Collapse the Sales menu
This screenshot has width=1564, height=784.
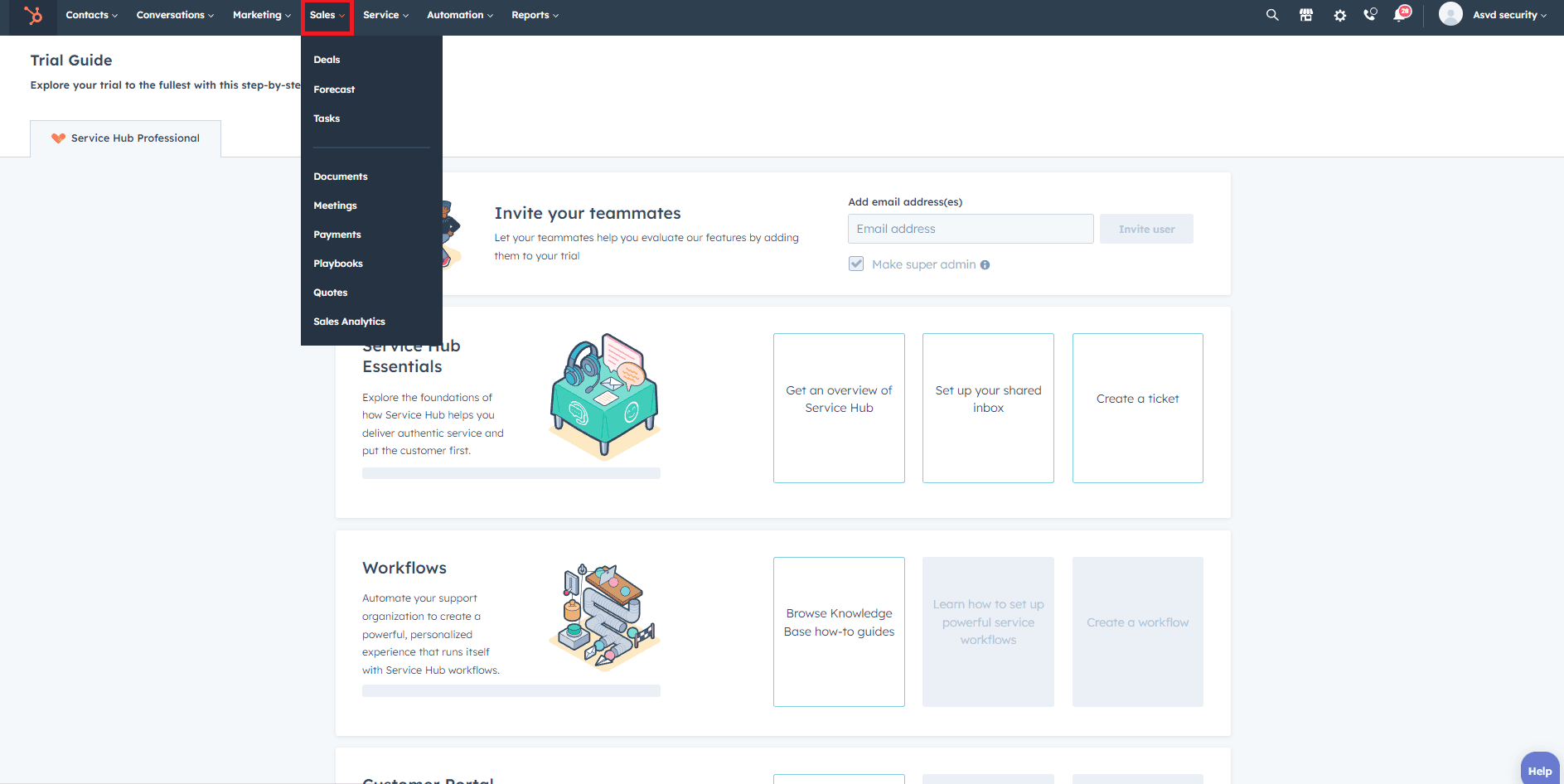tap(327, 16)
